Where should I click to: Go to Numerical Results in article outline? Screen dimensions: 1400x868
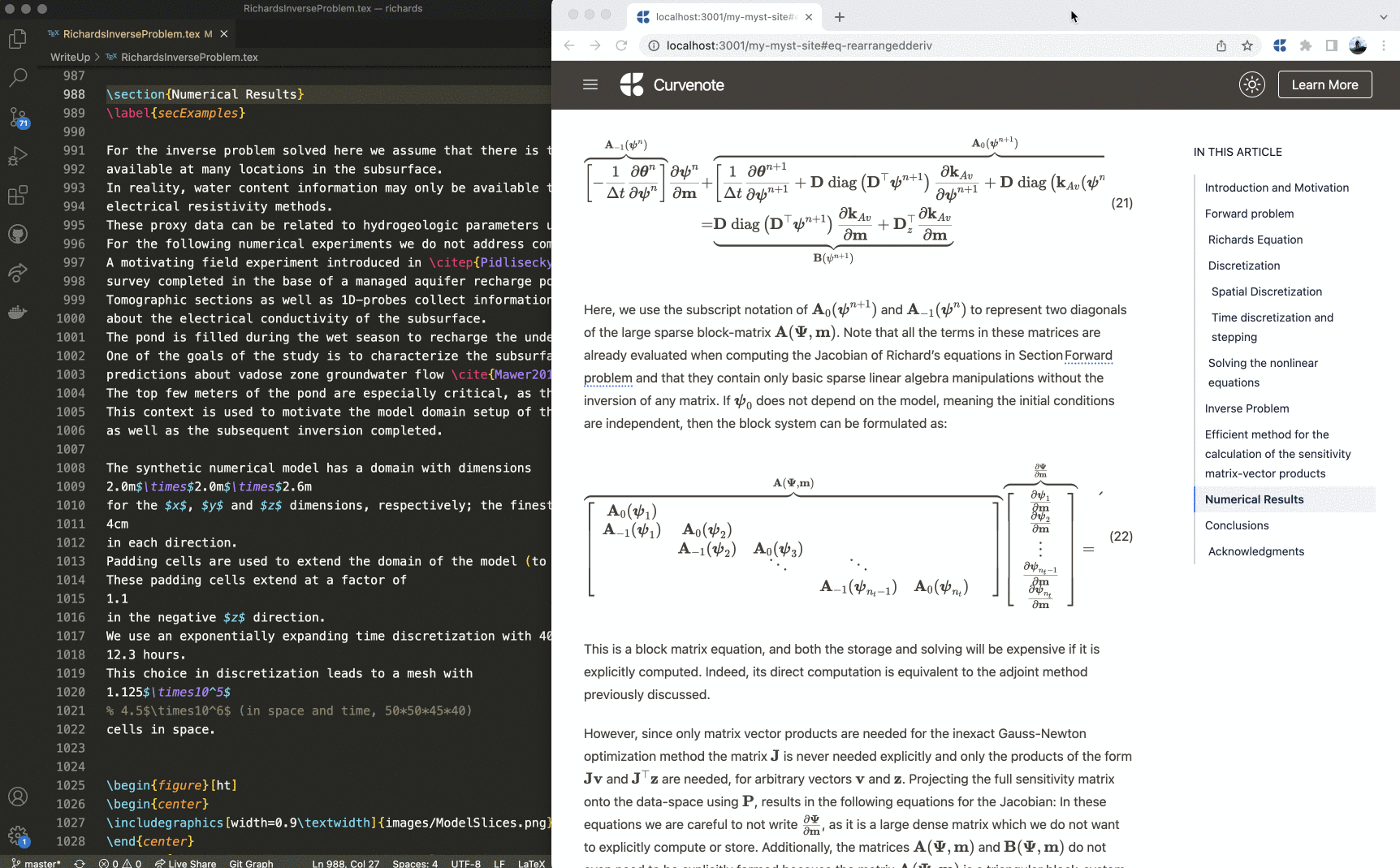click(1254, 499)
